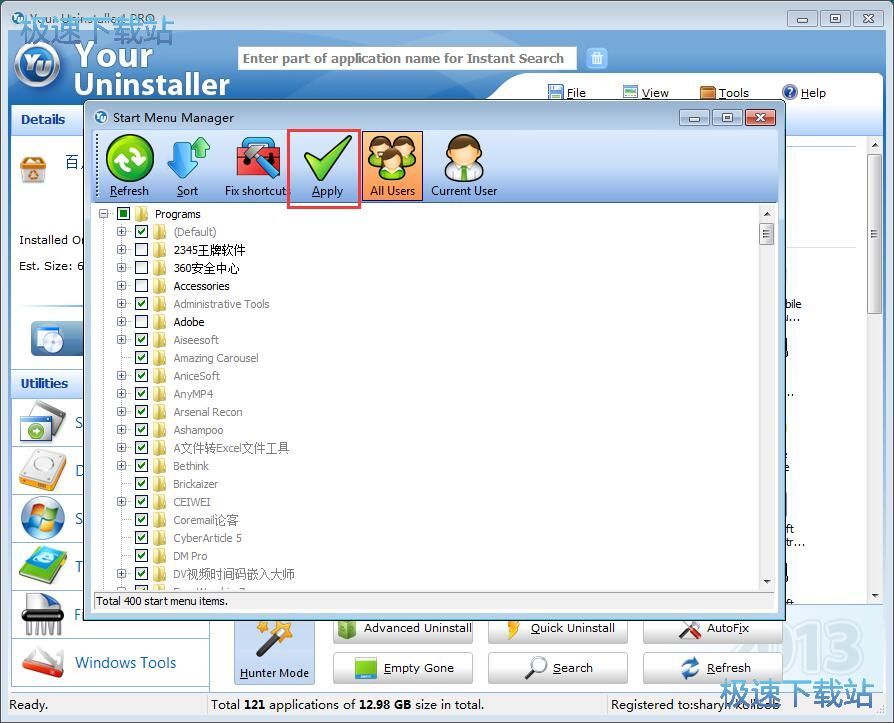Click the recycle box icon in Details
The width and height of the screenshot is (894, 723).
tap(33, 169)
